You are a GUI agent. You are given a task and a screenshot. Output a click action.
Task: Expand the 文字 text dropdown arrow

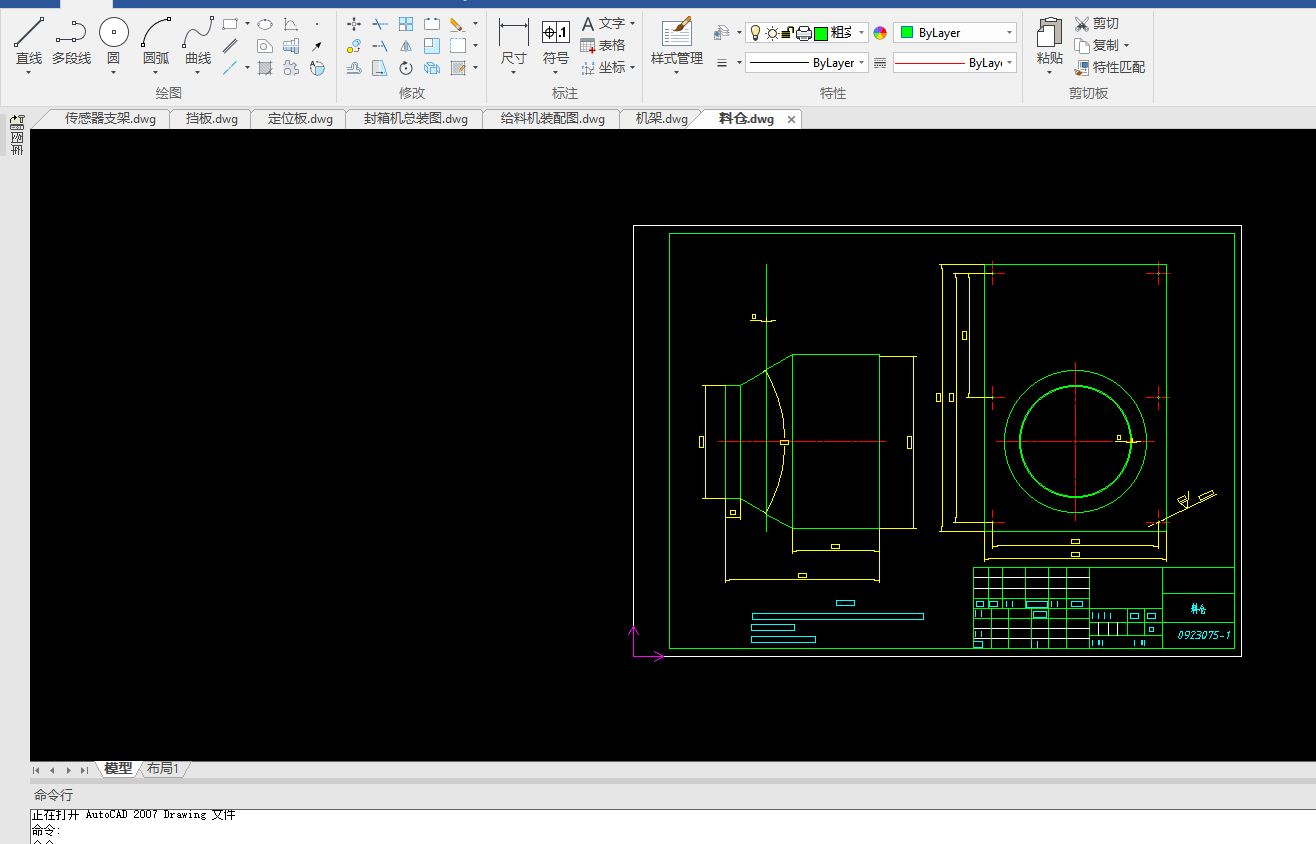(x=633, y=23)
